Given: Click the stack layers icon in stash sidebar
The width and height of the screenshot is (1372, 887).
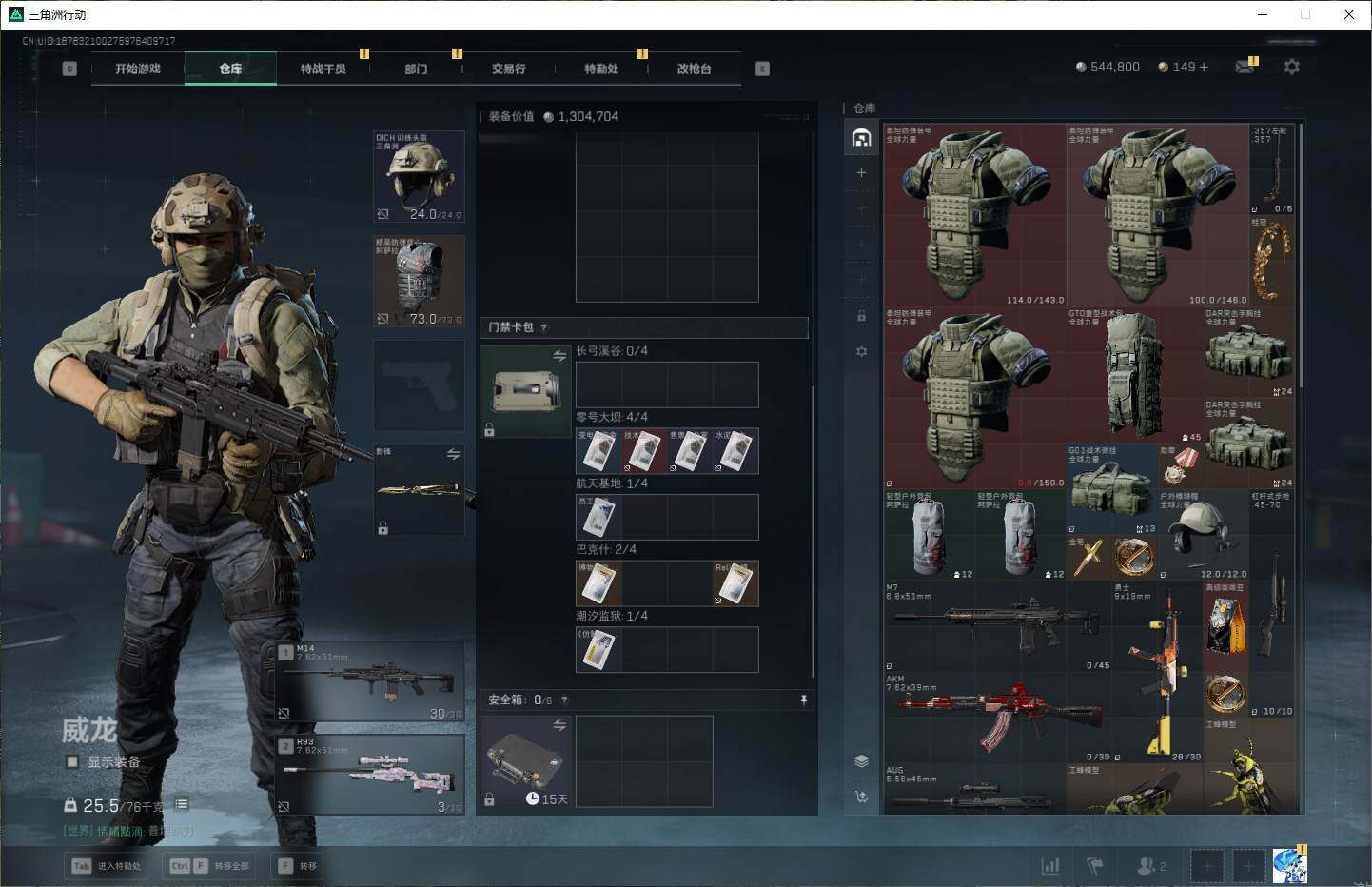Looking at the screenshot, I should tap(861, 761).
